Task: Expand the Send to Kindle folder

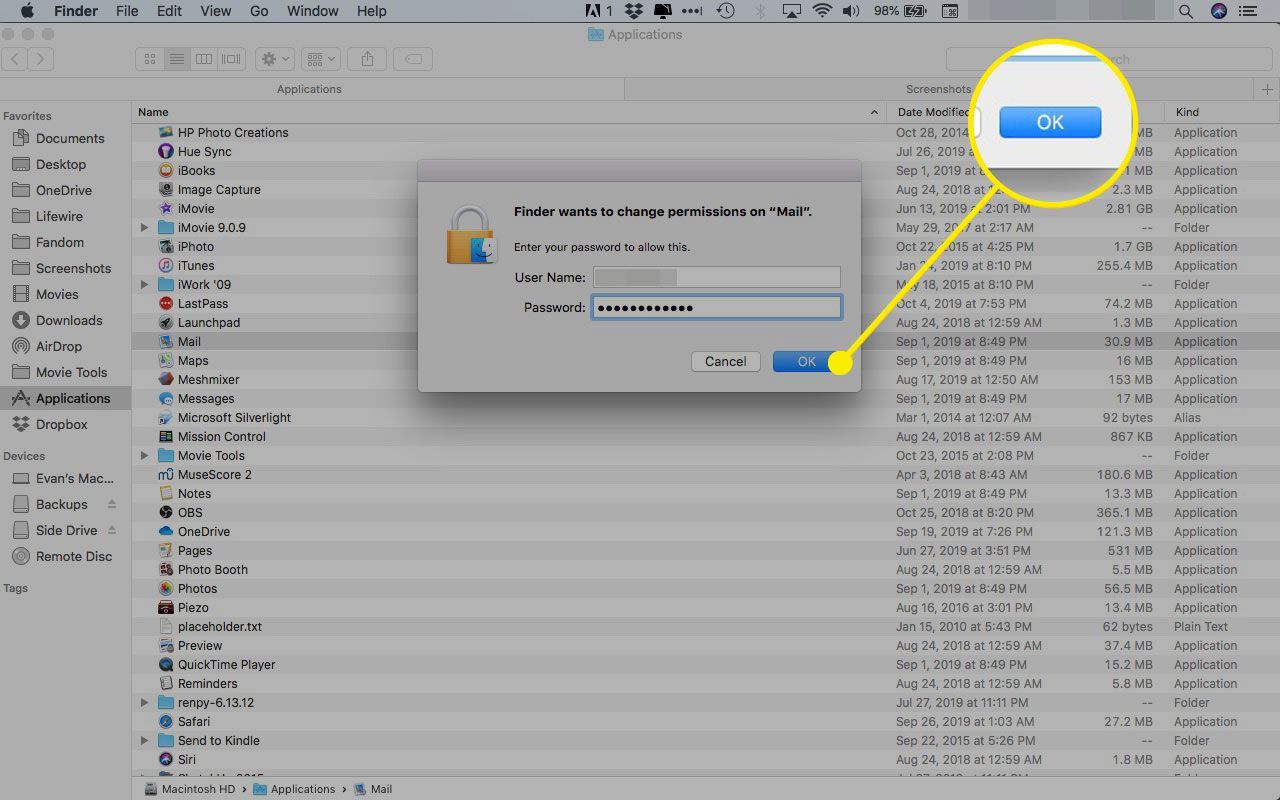Action: 145,741
